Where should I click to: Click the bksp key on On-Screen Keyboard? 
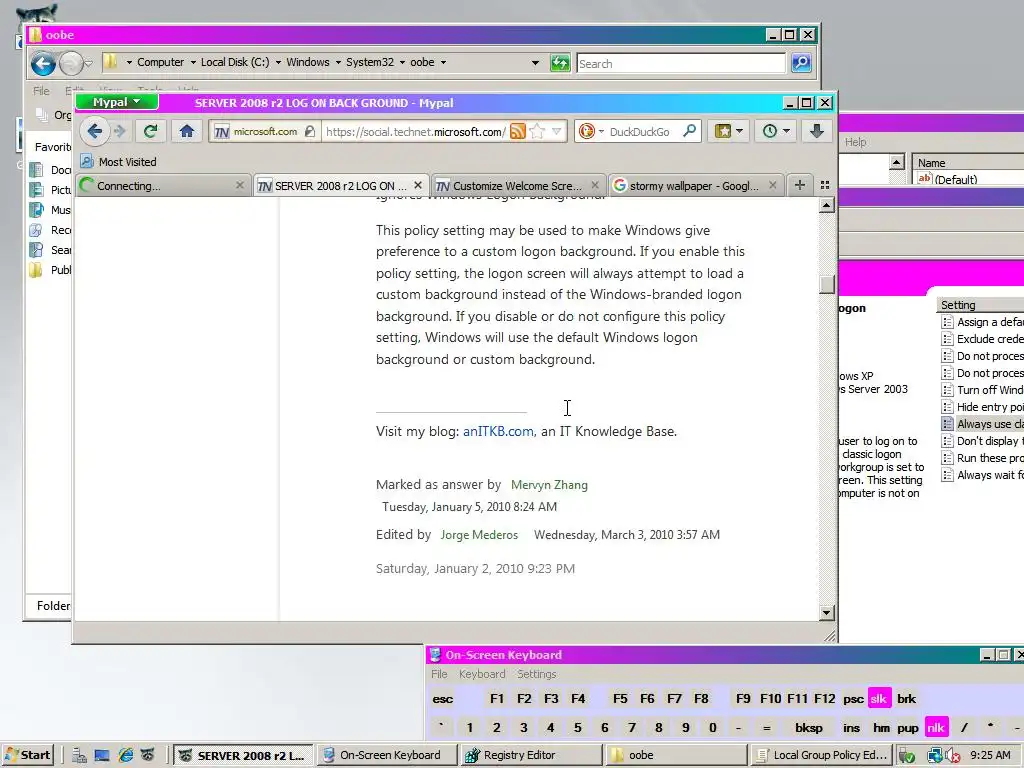coord(808,728)
